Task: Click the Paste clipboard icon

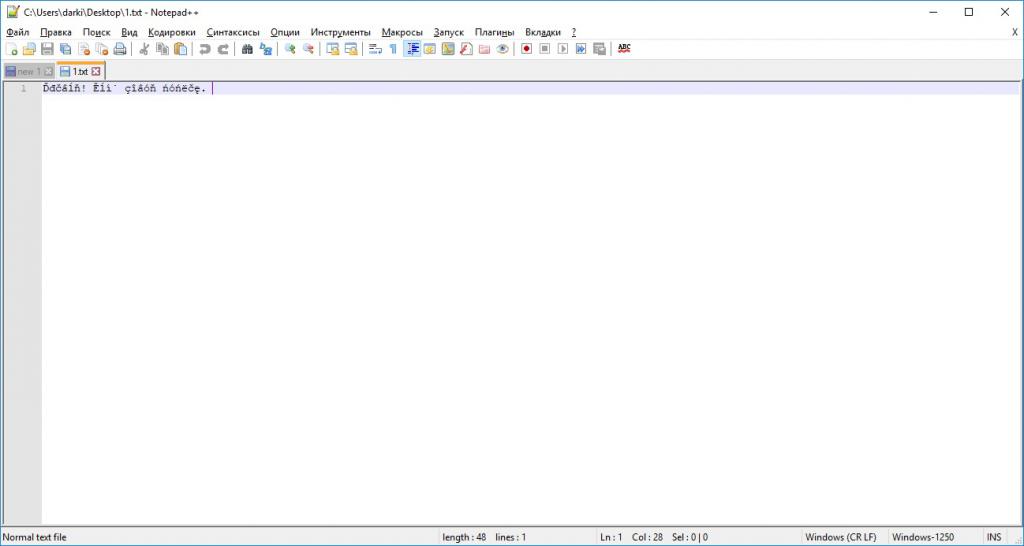Action: [x=181, y=49]
